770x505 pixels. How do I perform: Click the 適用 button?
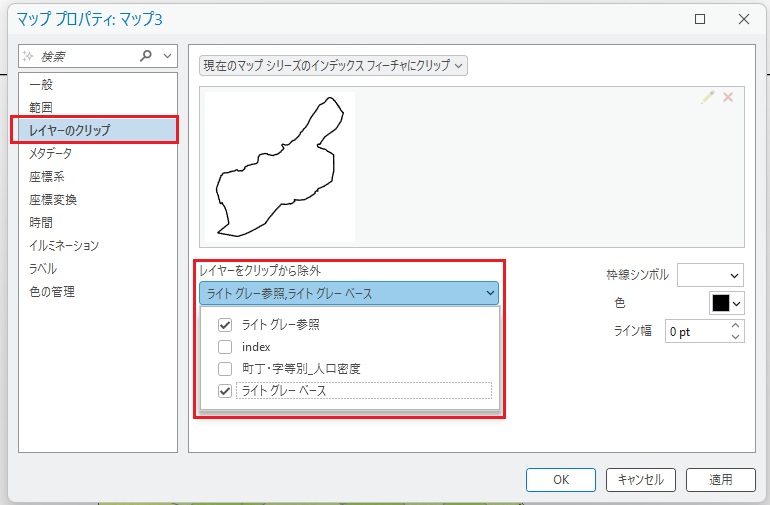(x=721, y=479)
